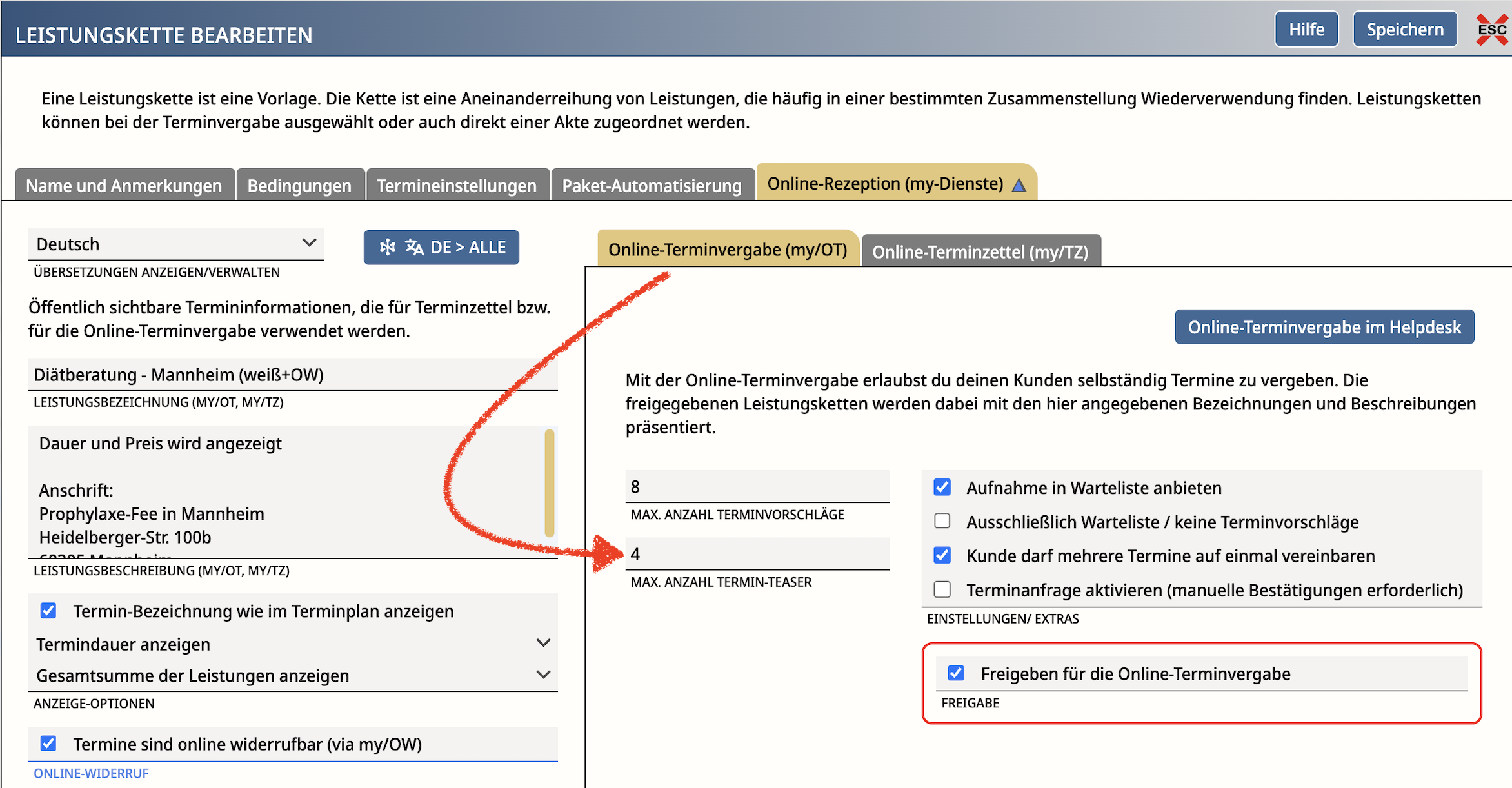Image resolution: width=1512 pixels, height=788 pixels.
Task: Click the Max. Anzahl Termin-Teaser field
Action: [757, 554]
